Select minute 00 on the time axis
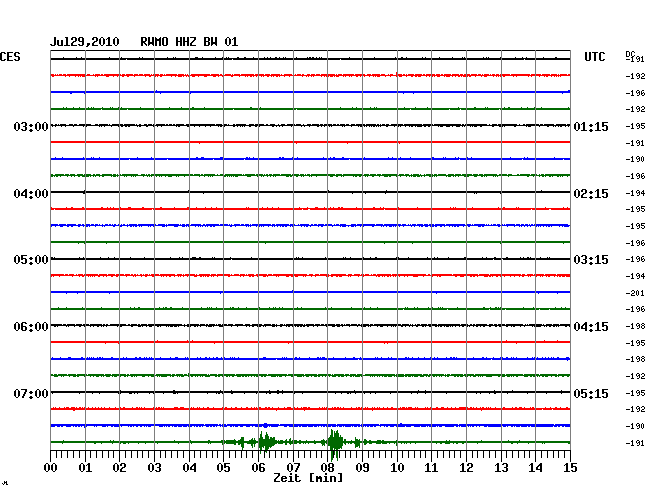 coord(51,467)
